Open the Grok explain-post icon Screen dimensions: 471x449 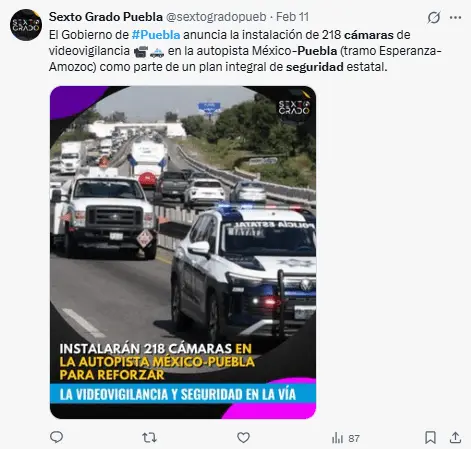pos(434,17)
